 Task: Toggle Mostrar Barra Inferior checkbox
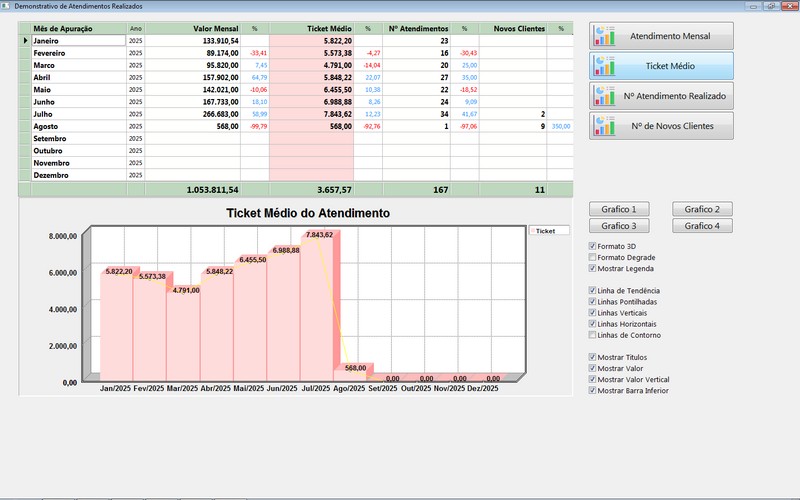click(593, 390)
